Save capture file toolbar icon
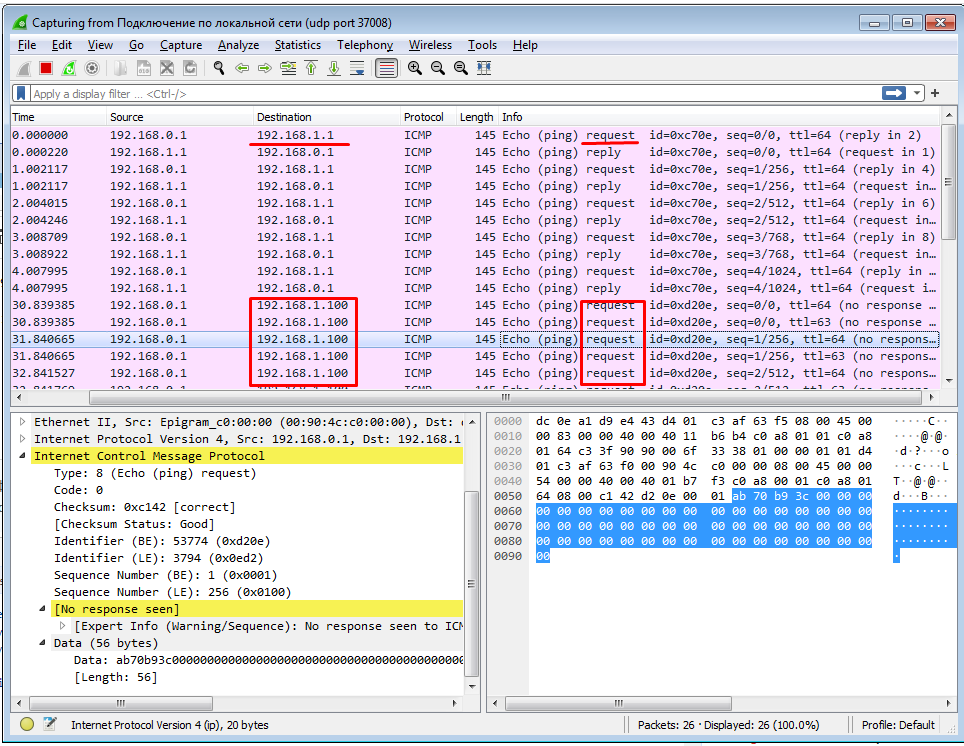This screenshot has width=964, height=746. [x=143, y=68]
